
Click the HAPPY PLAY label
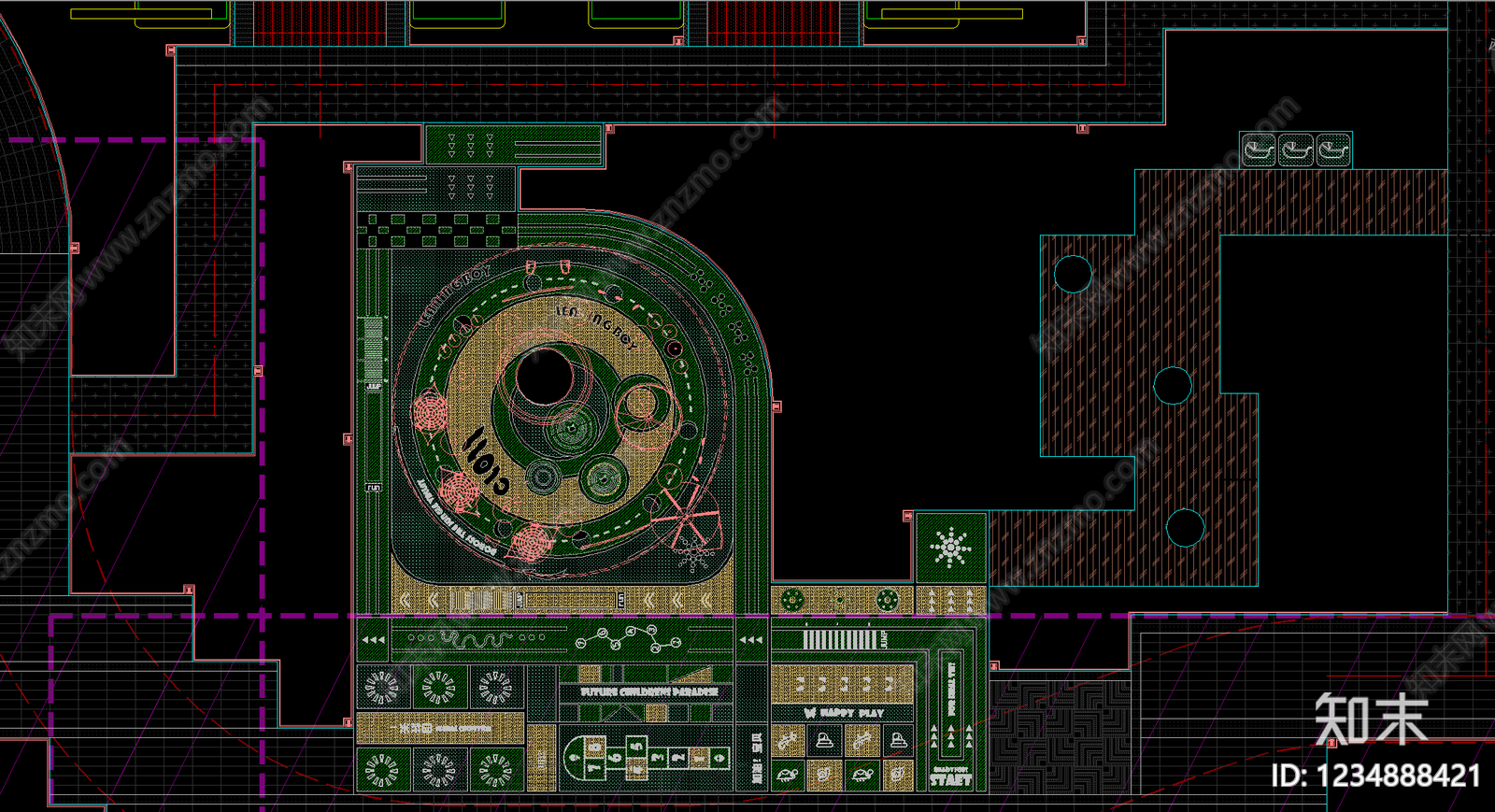[x=851, y=712]
